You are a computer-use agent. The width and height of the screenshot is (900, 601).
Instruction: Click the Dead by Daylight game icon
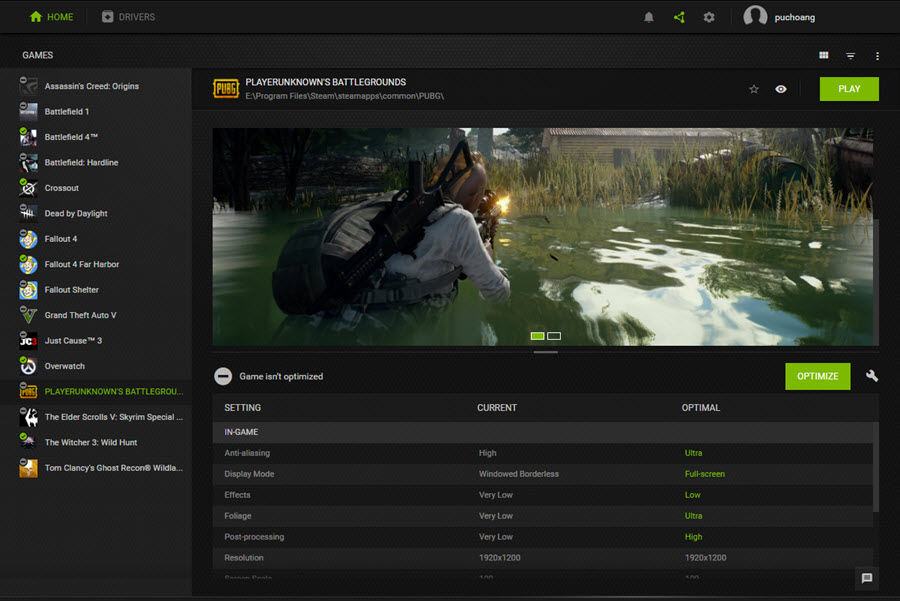tap(28, 213)
